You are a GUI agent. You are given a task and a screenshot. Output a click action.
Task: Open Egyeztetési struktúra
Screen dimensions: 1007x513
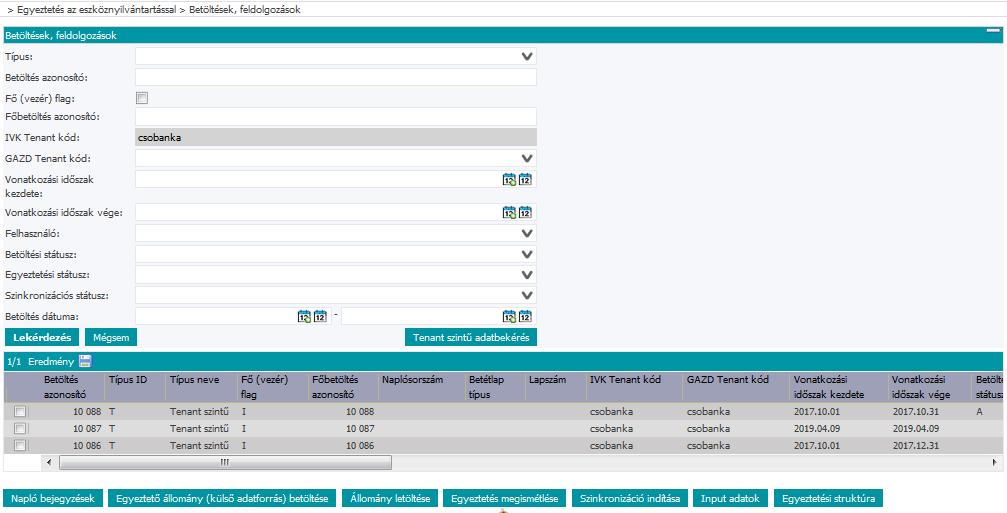click(828, 498)
